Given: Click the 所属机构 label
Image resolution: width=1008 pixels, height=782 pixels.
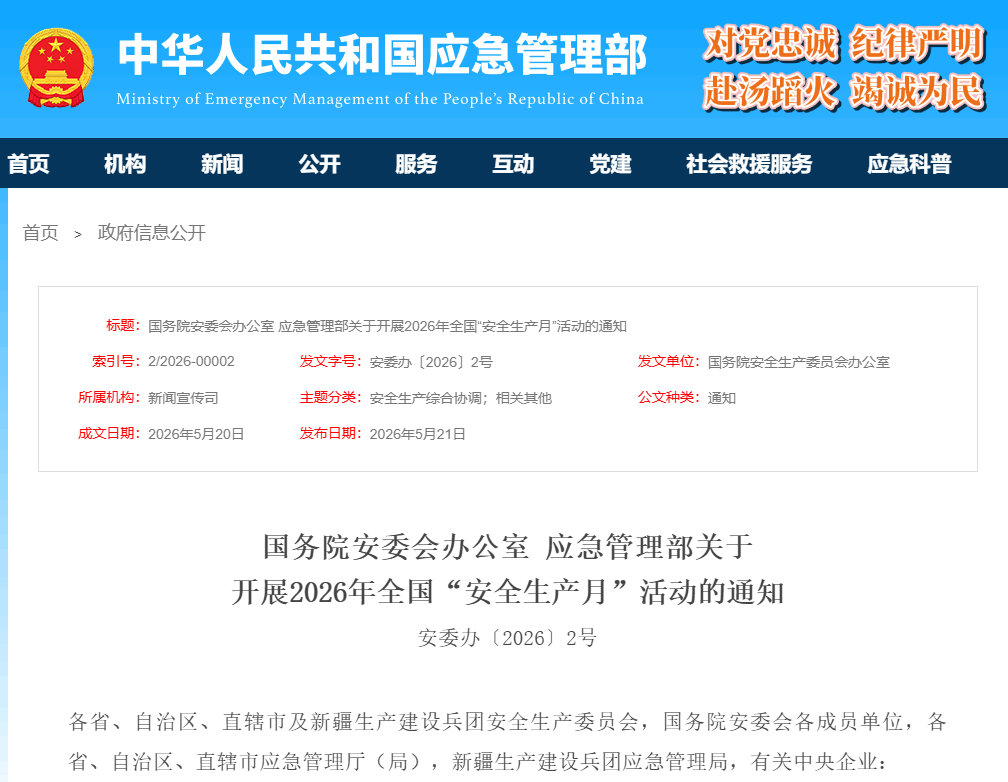Looking at the screenshot, I should (109, 397).
